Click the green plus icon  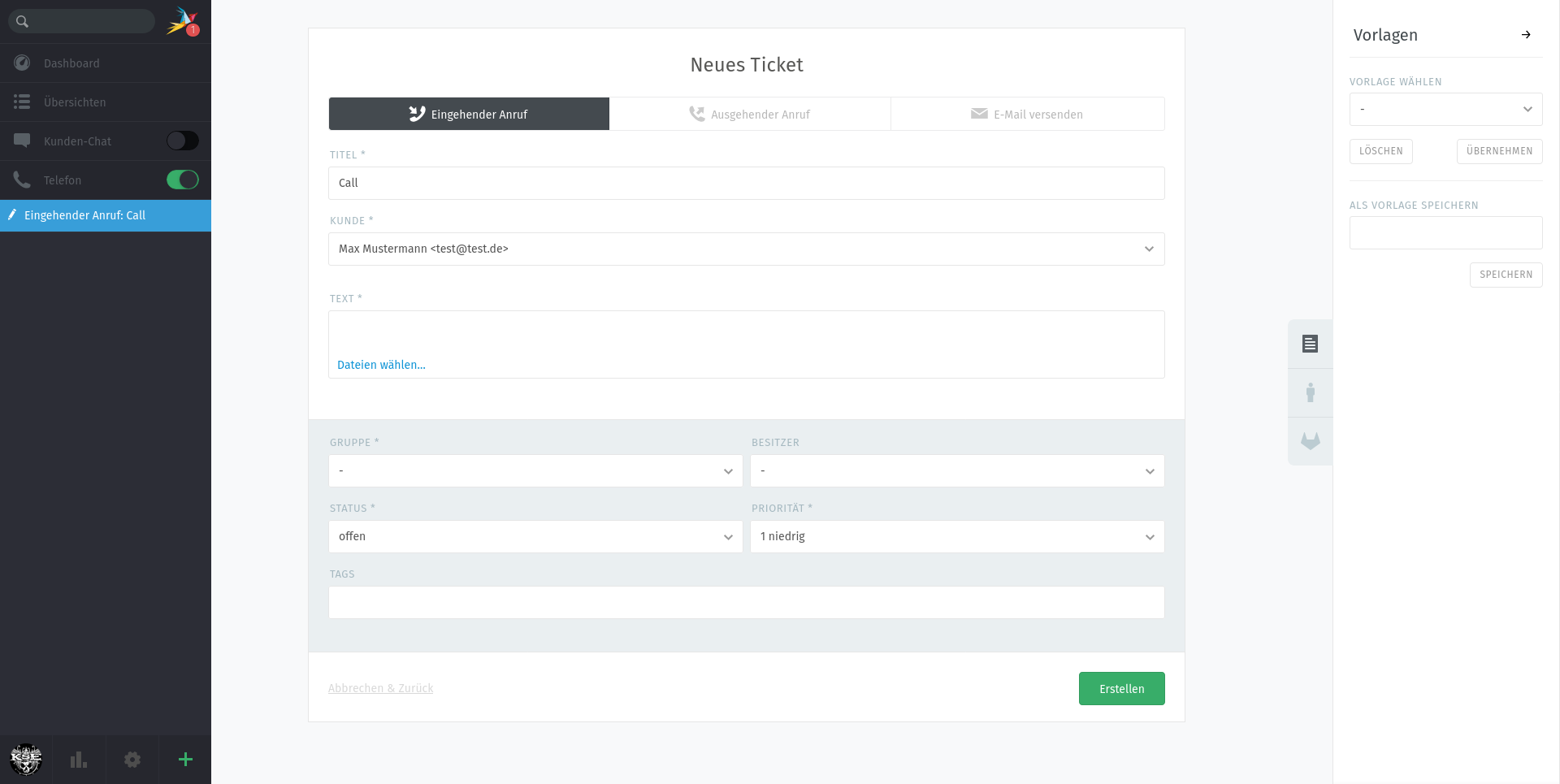point(185,760)
